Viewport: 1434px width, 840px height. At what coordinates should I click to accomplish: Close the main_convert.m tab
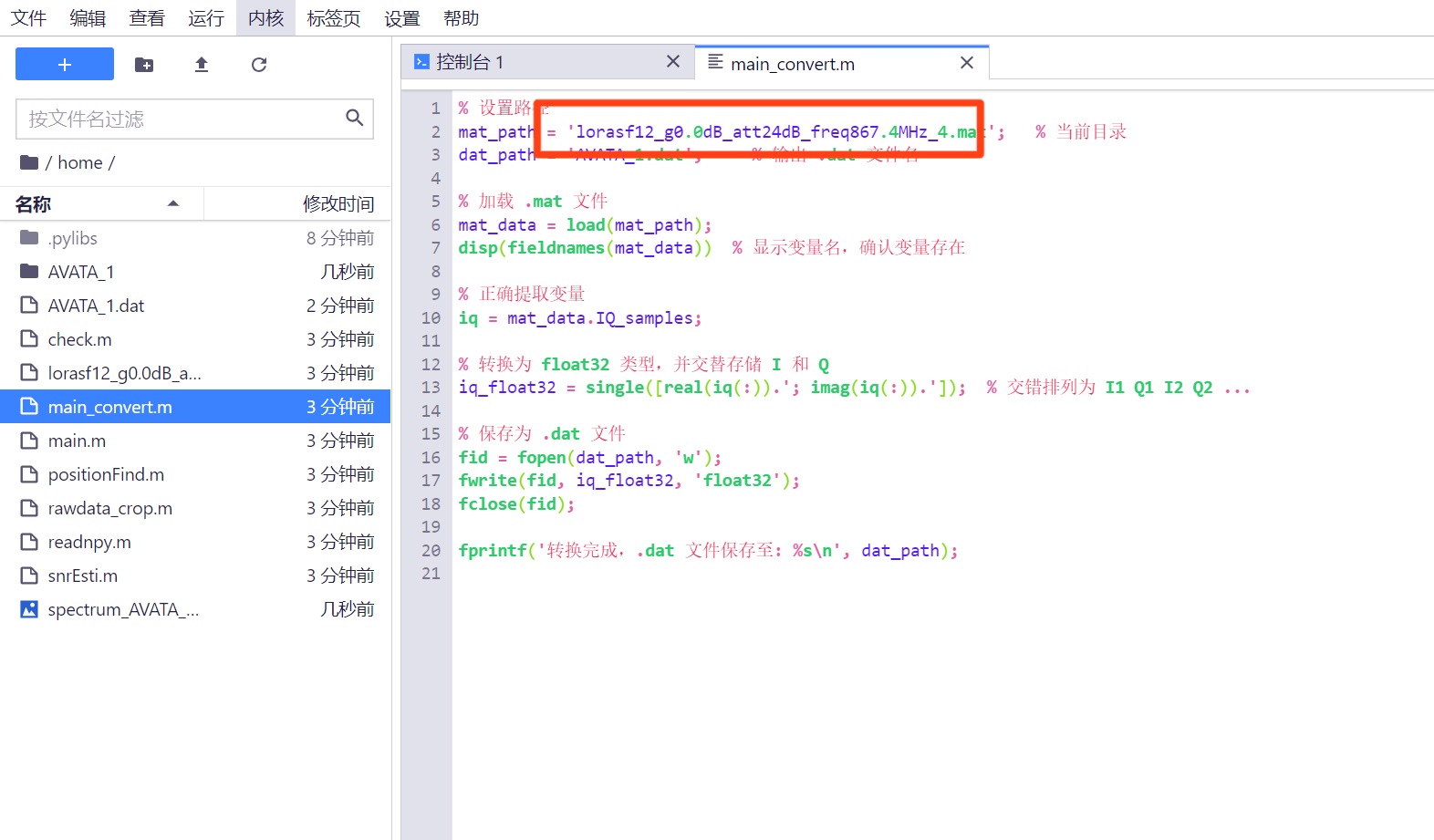[967, 63]
